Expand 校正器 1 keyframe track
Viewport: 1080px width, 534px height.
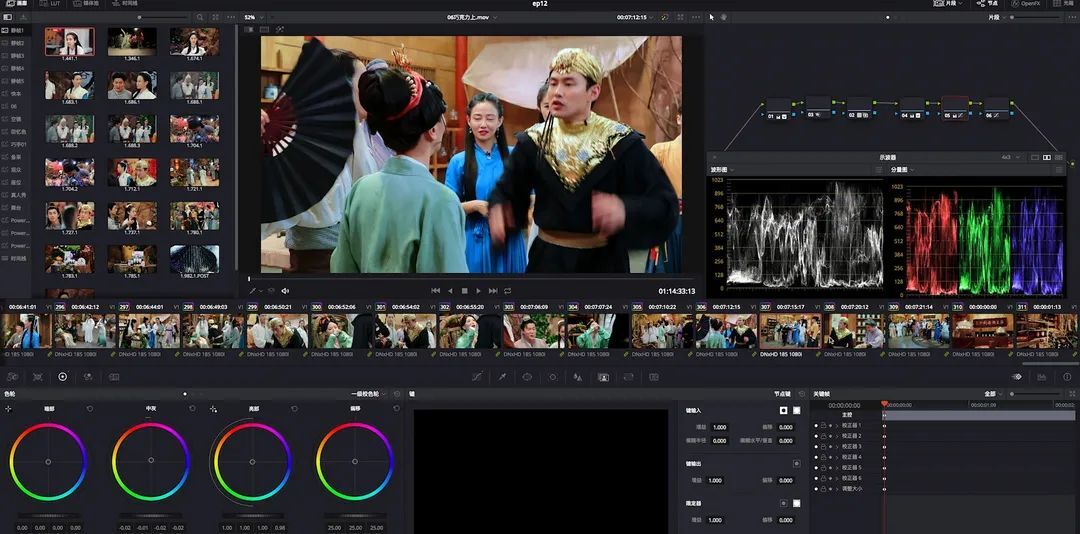pyautogui.click(x=837, y=426)
